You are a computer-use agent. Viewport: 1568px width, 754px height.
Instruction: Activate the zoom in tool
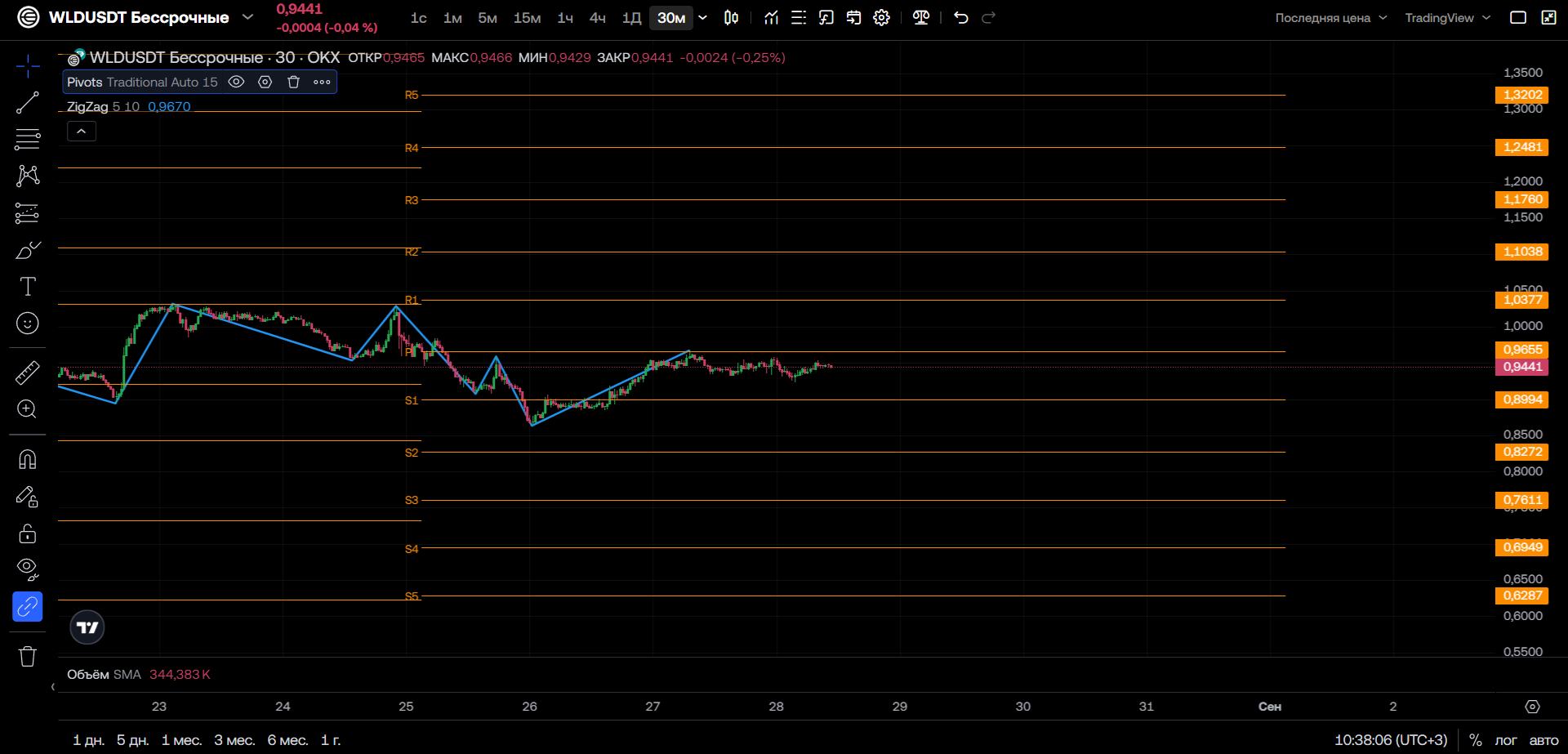tap(28, 409)
